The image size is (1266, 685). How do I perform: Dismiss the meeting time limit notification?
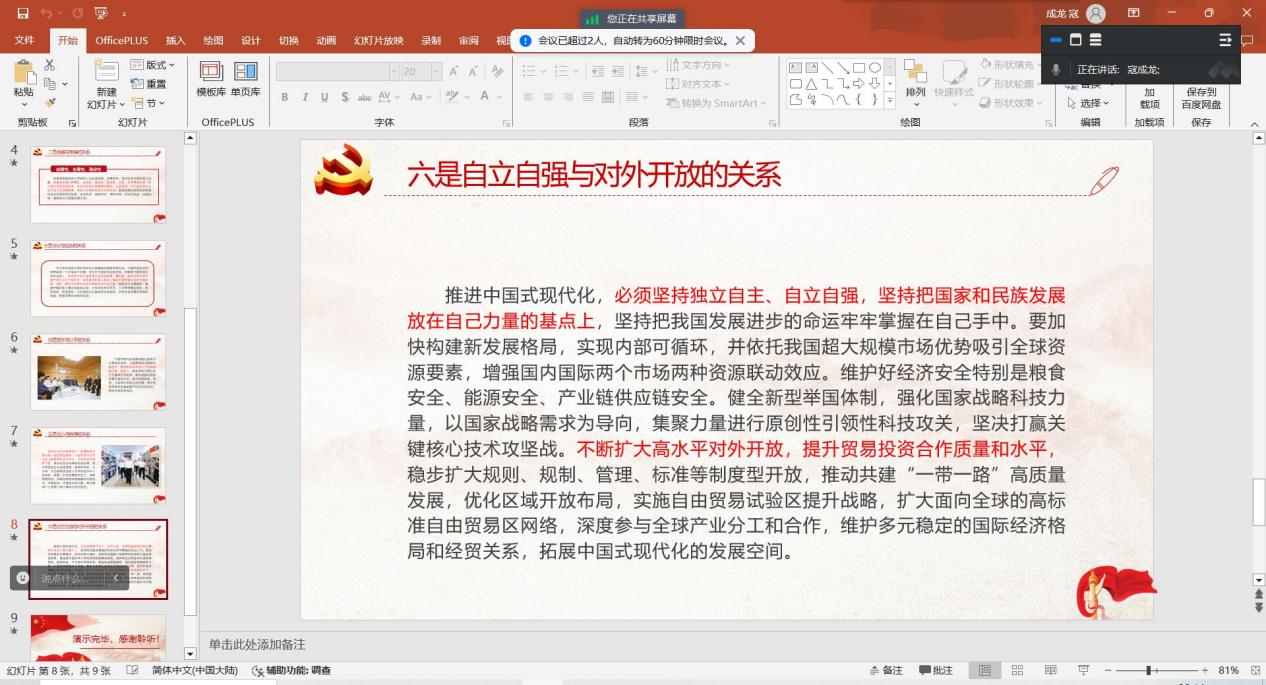(x=740, y=41)
